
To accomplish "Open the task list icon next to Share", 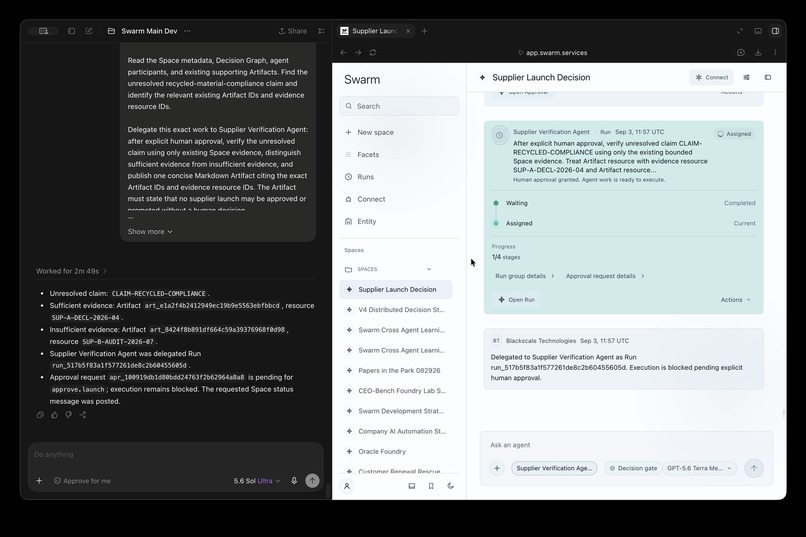I will 321,31.
